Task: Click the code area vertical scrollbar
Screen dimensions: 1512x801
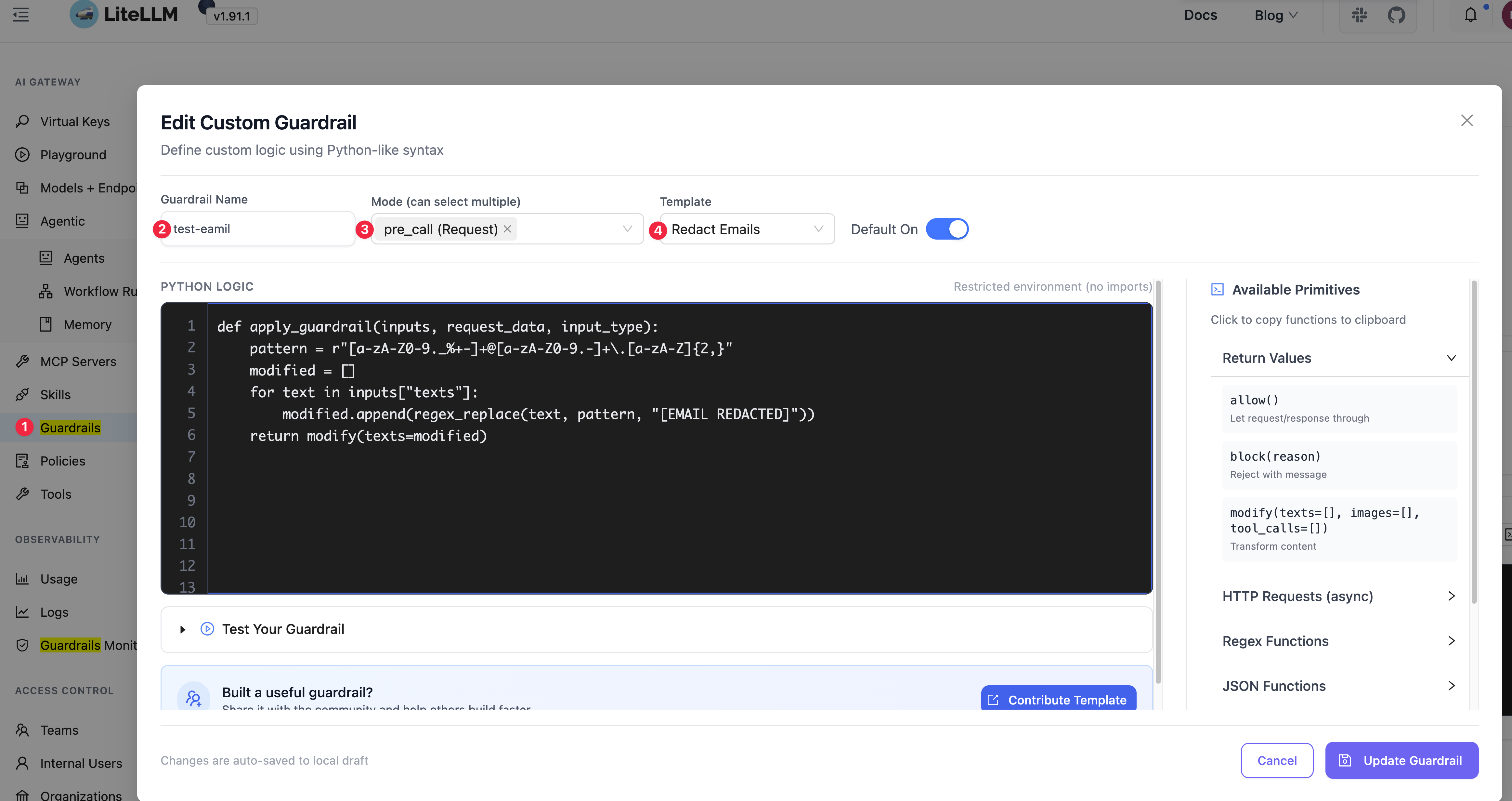Action: [x=1158, y=481]
